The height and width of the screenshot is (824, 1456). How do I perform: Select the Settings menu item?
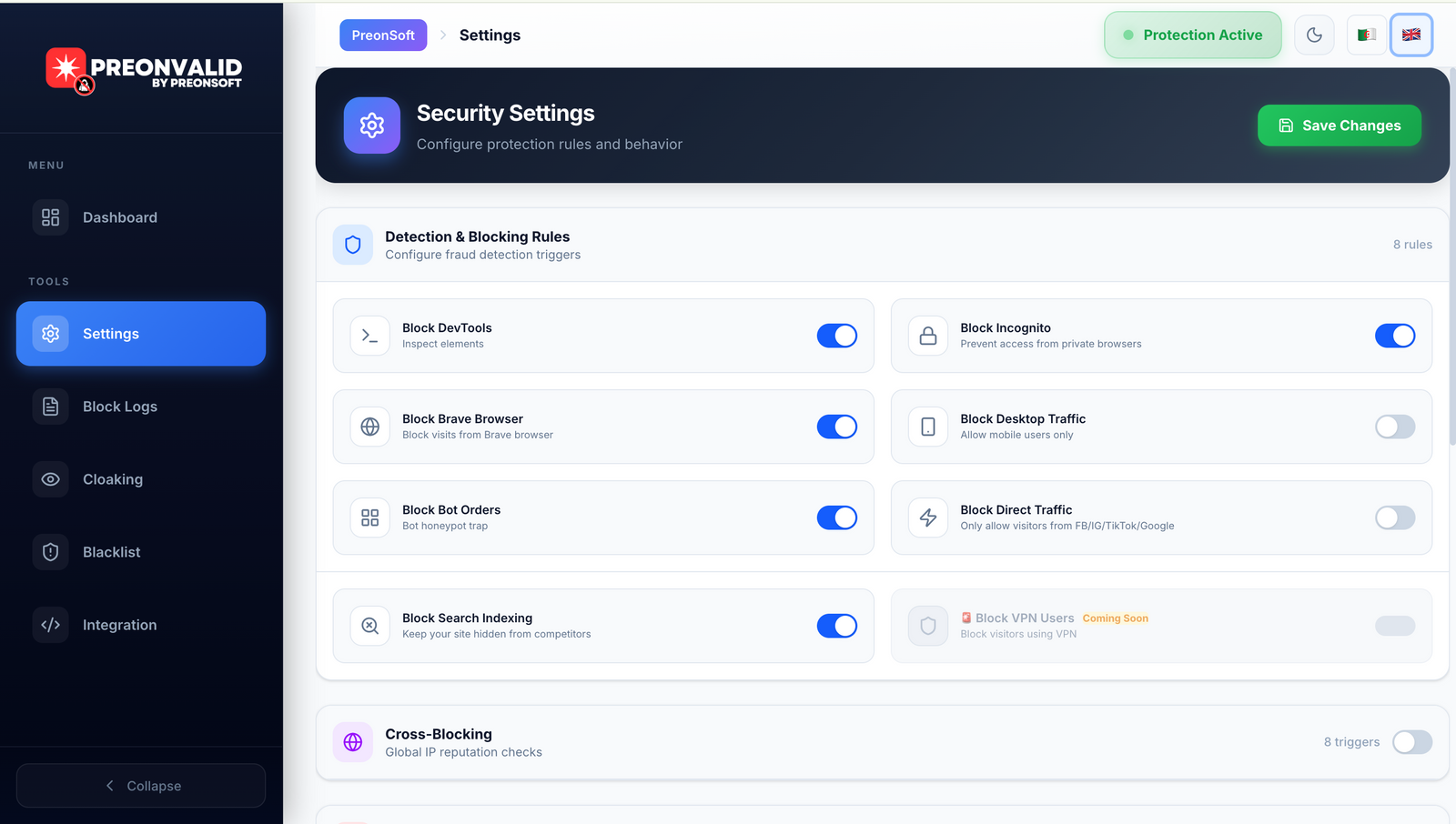(111, 334)
